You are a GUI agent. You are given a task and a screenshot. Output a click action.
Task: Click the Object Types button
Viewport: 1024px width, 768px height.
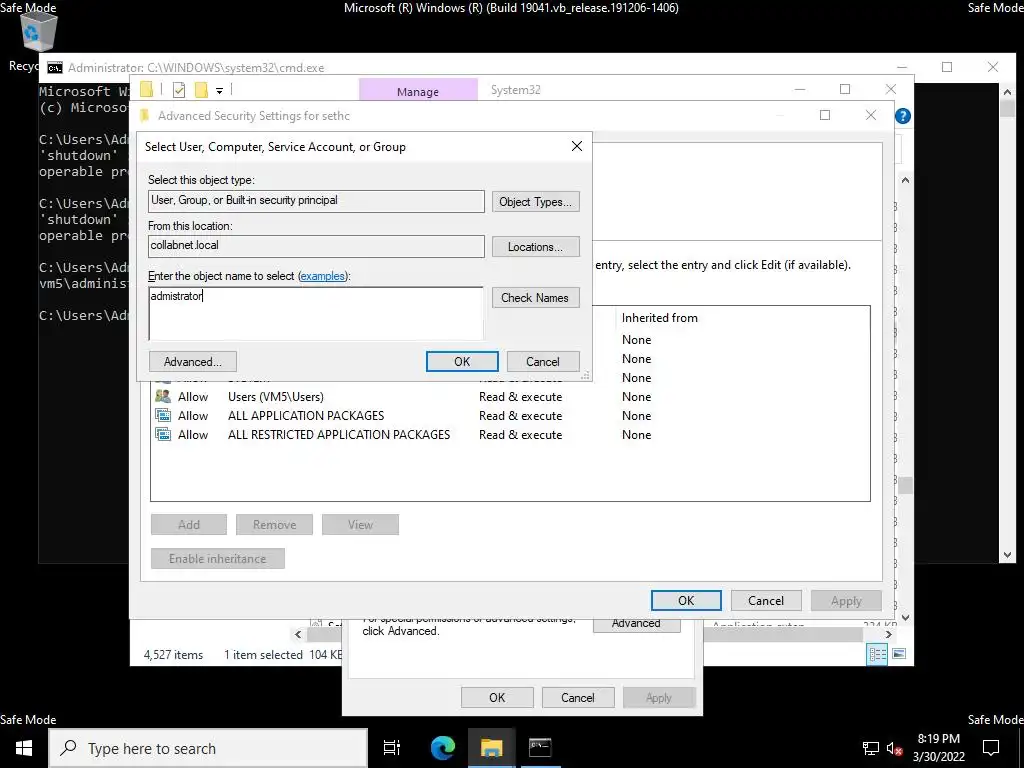(536, 202)
